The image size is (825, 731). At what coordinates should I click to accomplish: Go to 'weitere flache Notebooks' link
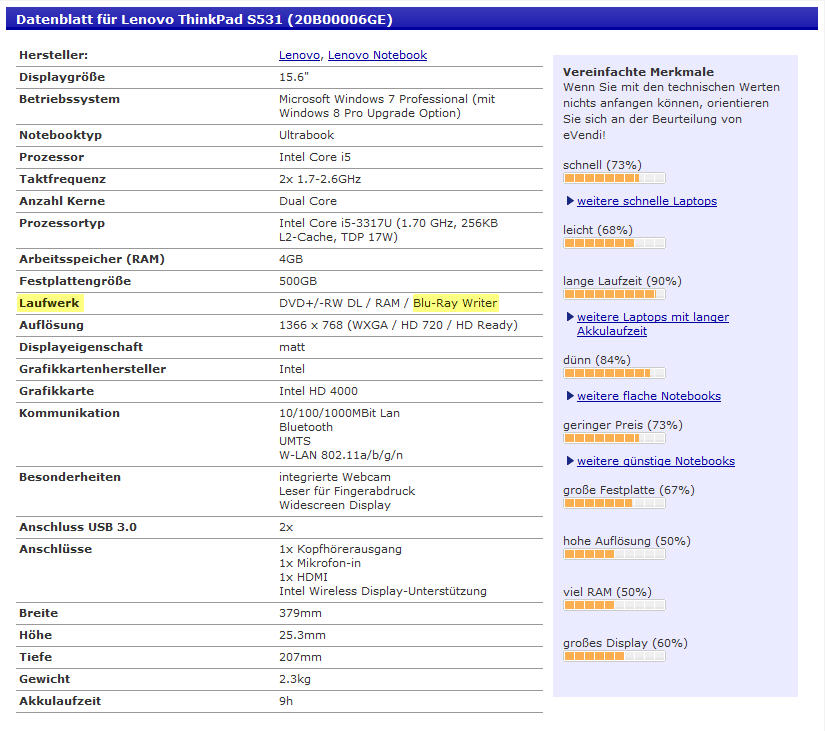pyautogui.click(x=648, y=396)
